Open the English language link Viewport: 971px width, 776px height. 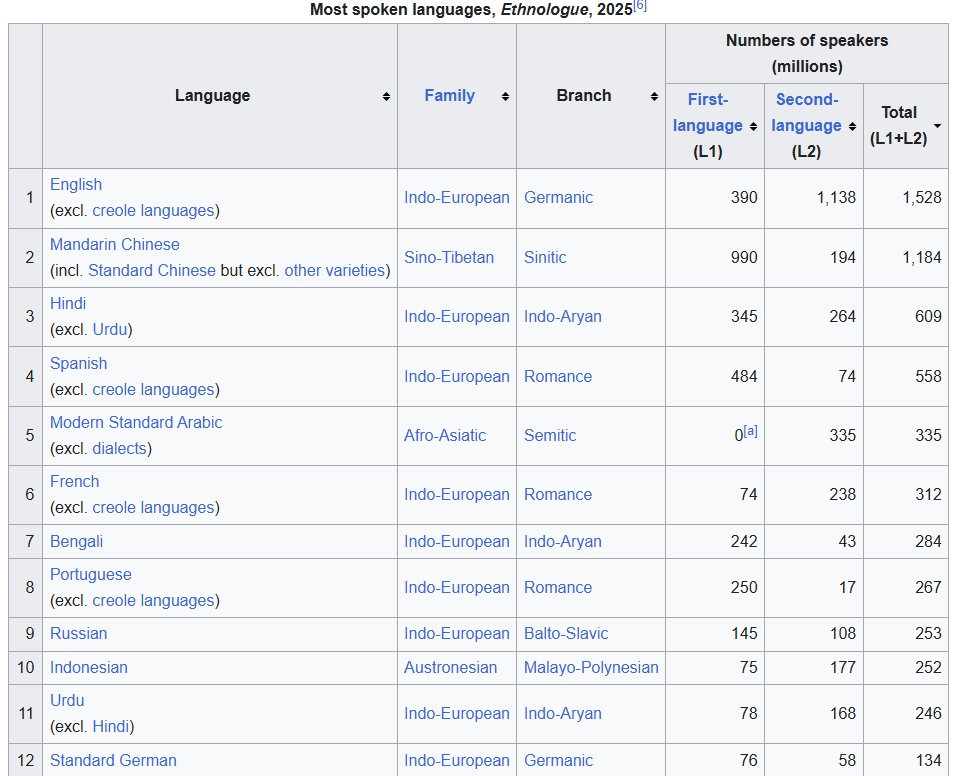coord(76,185)
